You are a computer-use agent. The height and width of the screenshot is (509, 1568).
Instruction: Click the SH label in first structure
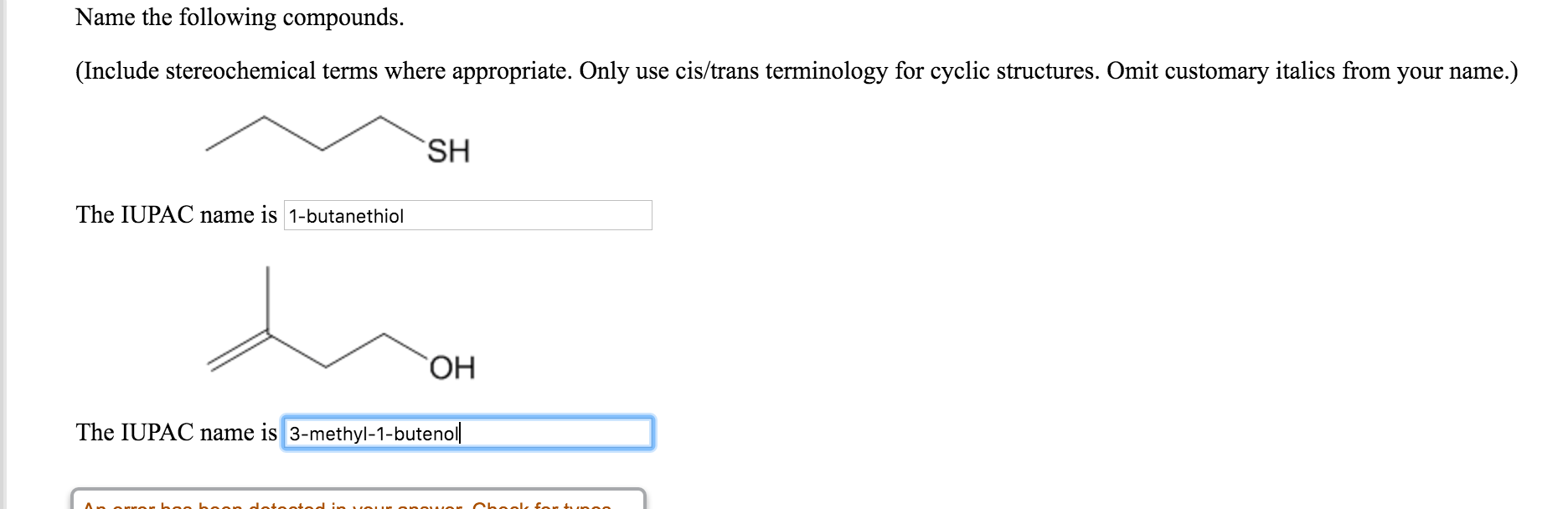(x=448, y=152)
